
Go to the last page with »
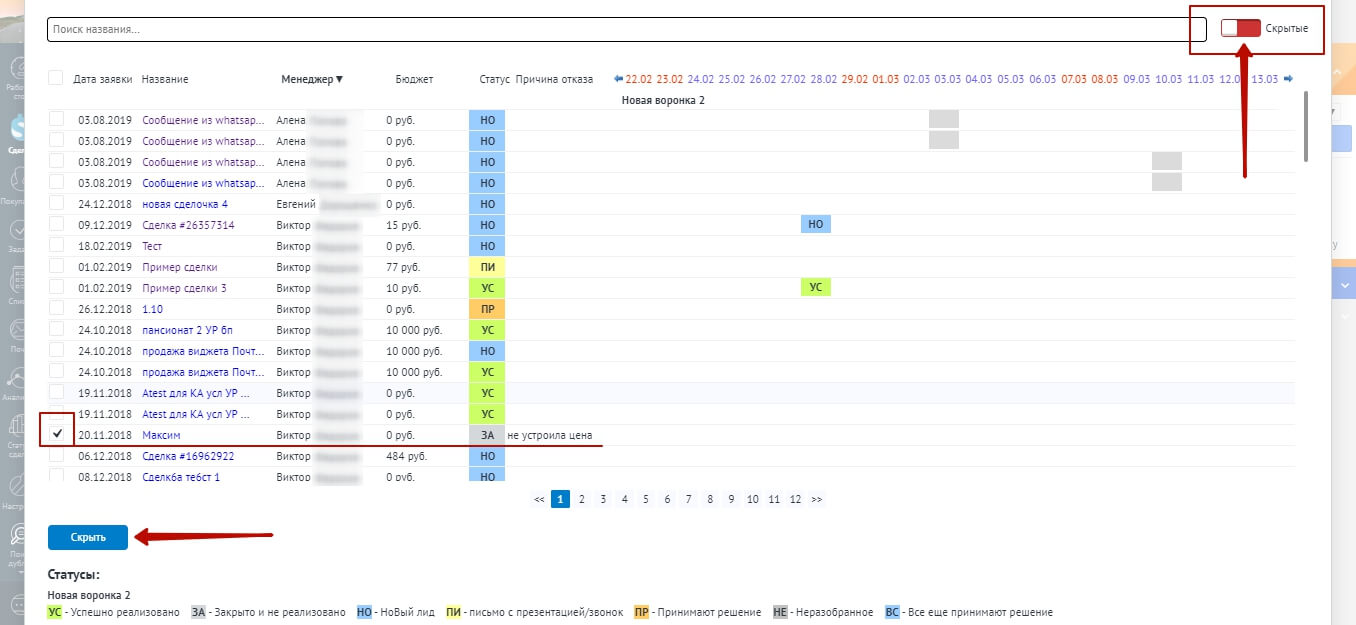(817, 499)
